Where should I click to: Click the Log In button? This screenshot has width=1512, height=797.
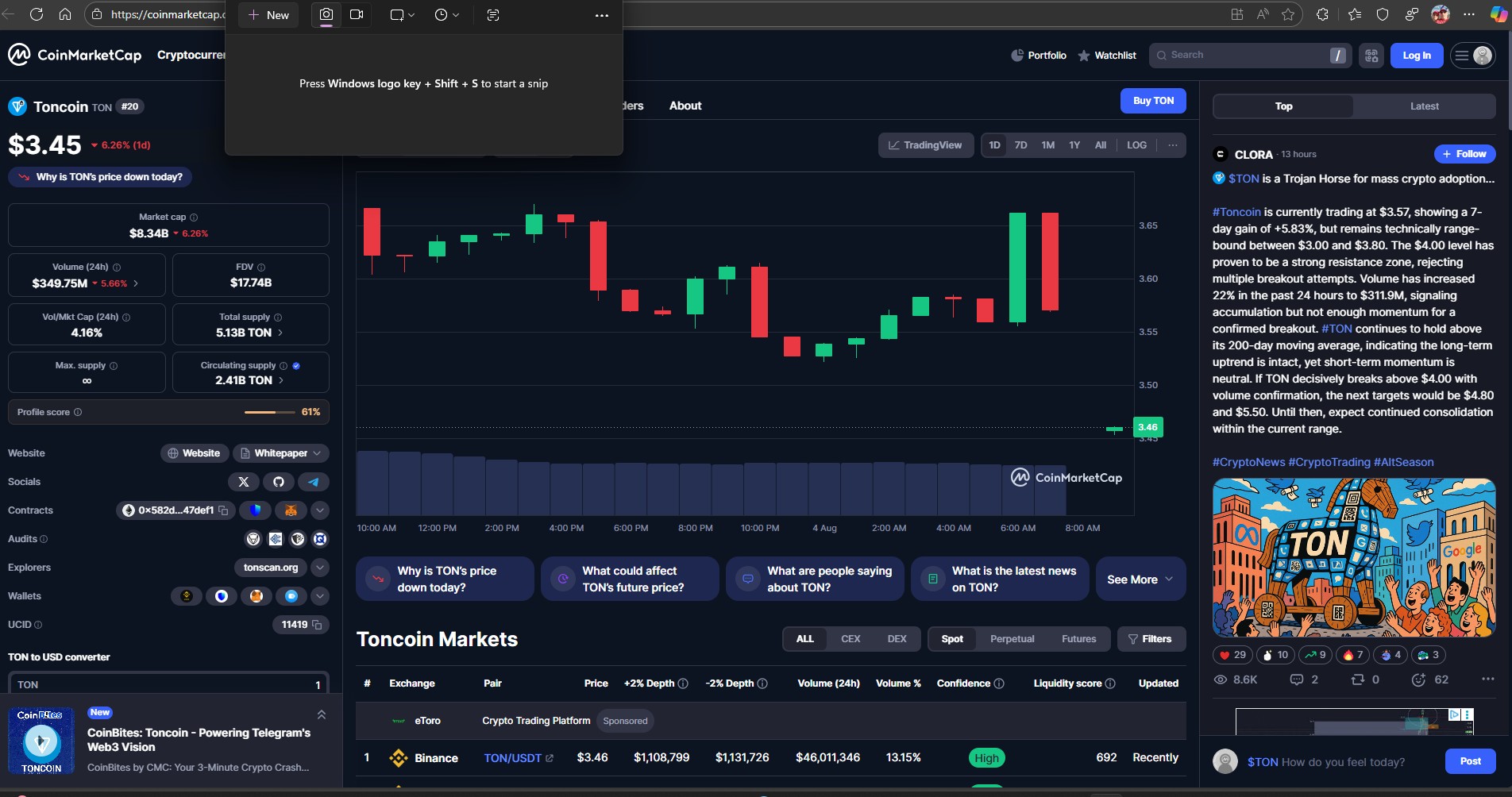click(1417, 56)
